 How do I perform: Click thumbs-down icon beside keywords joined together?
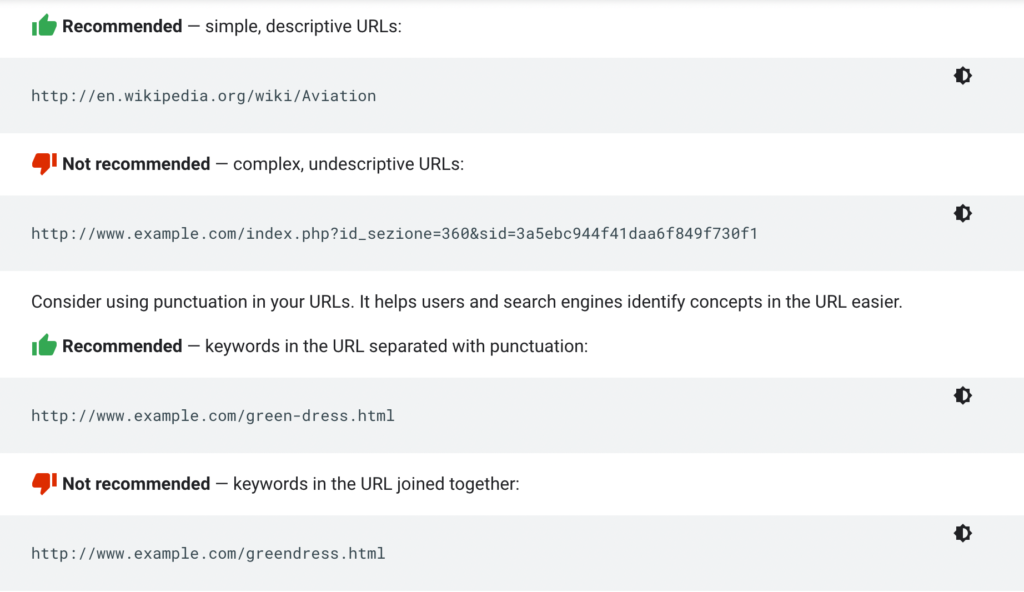pyautogui.click(x=44, y=484)
